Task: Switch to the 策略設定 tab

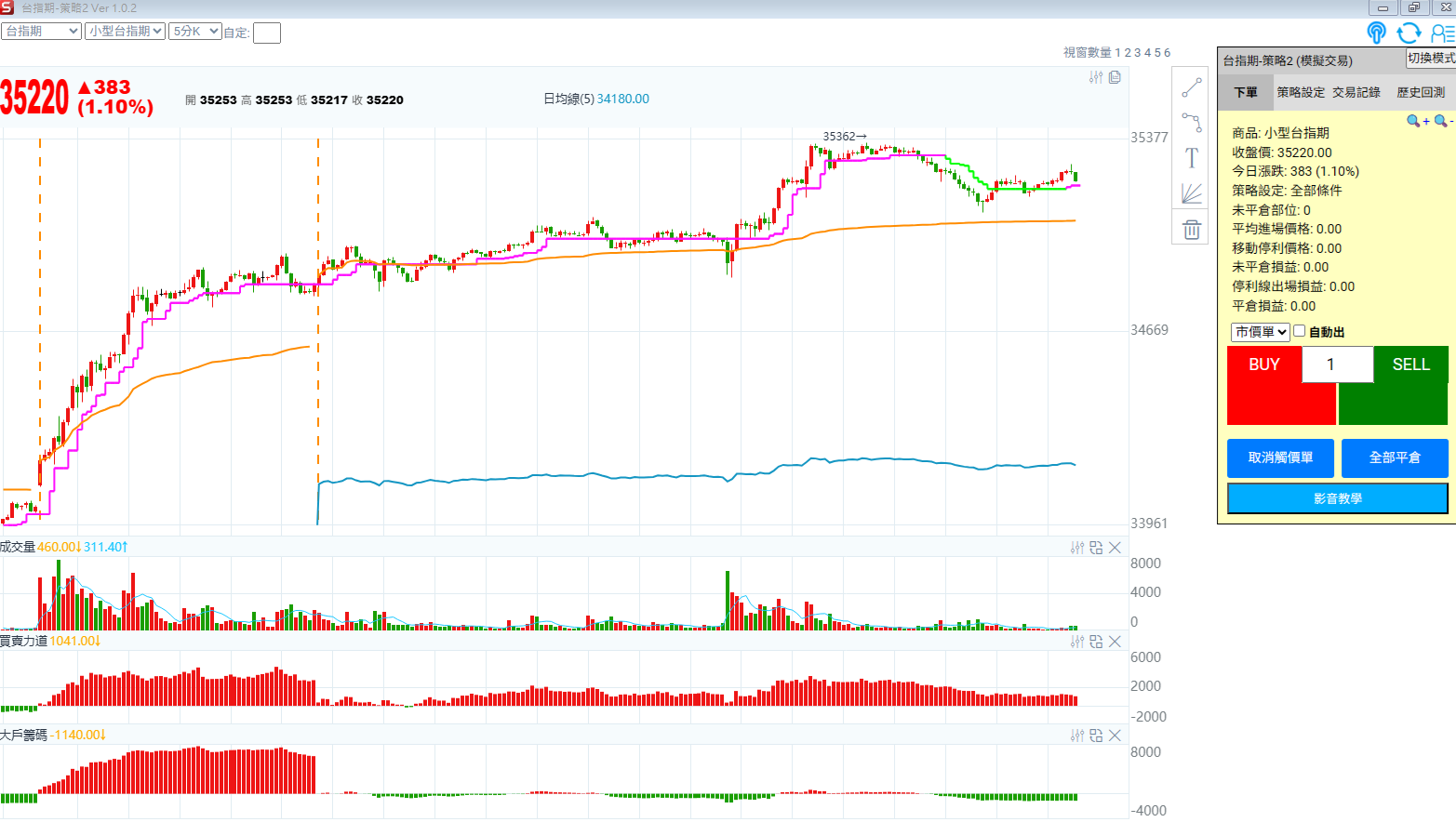Action: tap(1300, 92)
